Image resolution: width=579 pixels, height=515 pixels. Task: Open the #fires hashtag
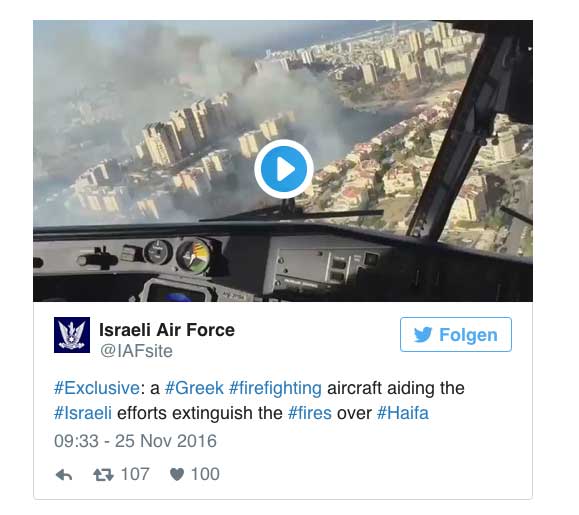tap(310, 413)
